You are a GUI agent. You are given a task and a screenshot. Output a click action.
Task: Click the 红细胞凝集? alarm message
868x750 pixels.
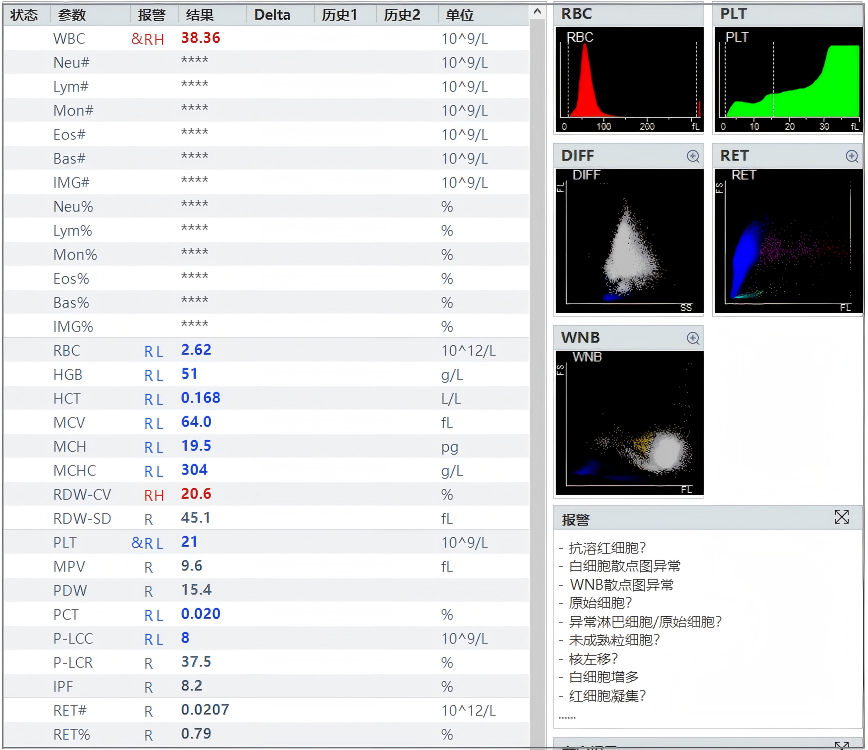[607, 696]
